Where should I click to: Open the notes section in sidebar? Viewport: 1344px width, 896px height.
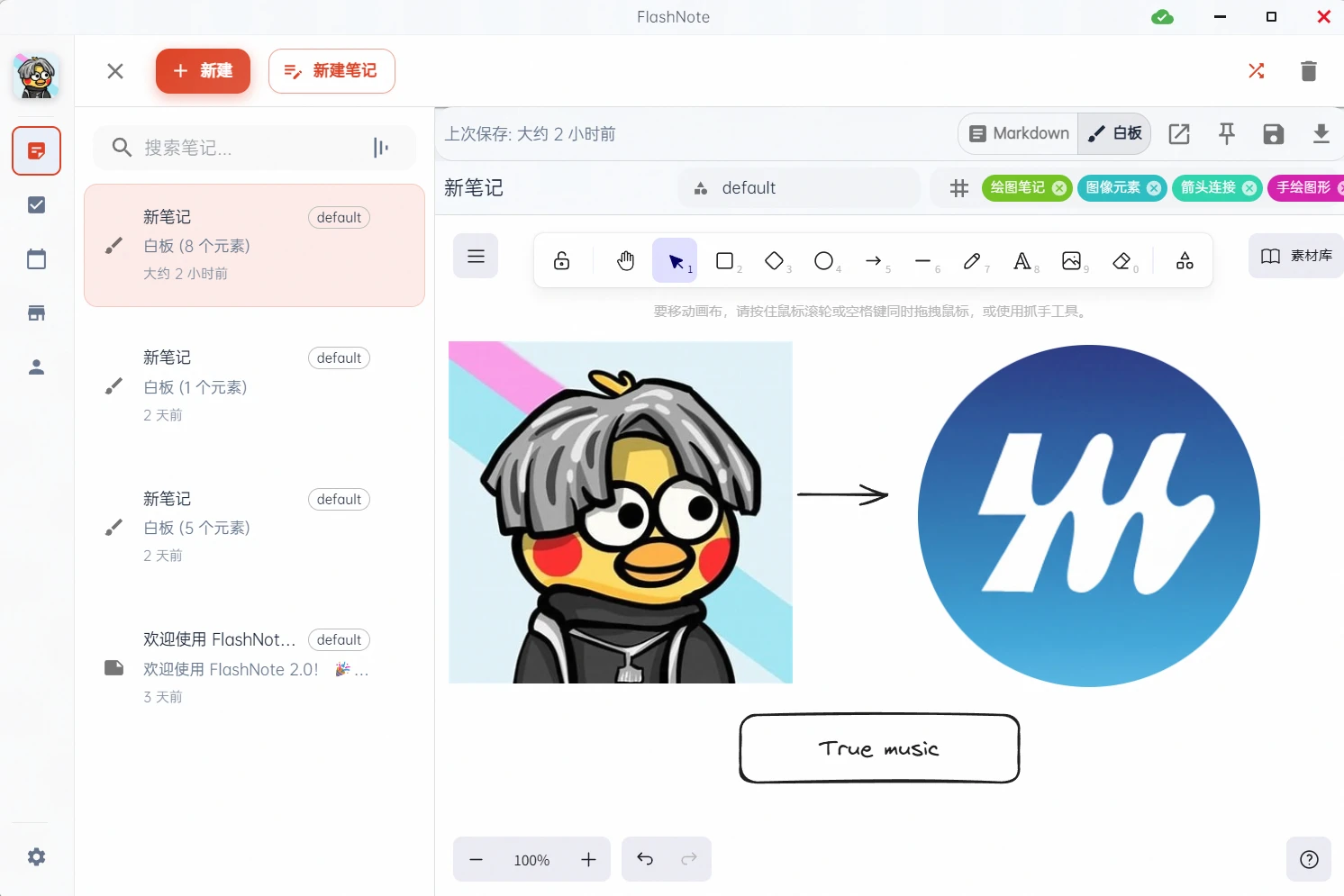36,150
